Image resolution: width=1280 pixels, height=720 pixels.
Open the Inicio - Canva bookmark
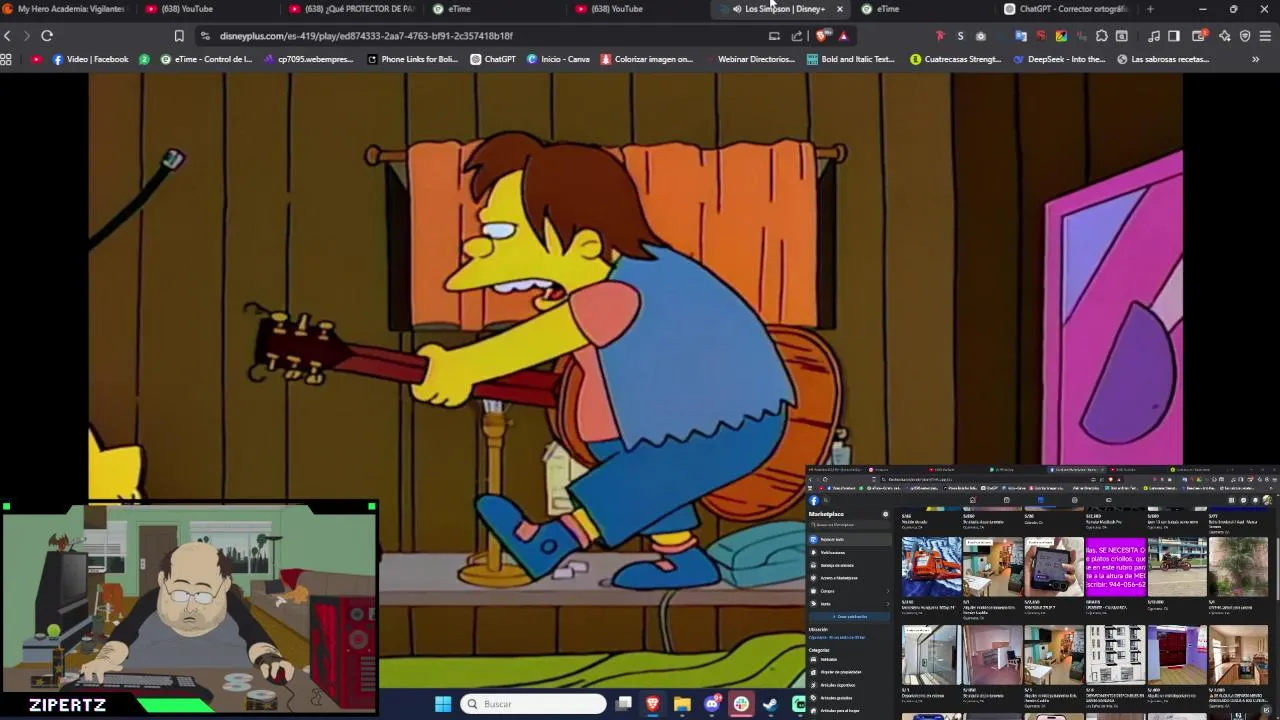(558, 59)
